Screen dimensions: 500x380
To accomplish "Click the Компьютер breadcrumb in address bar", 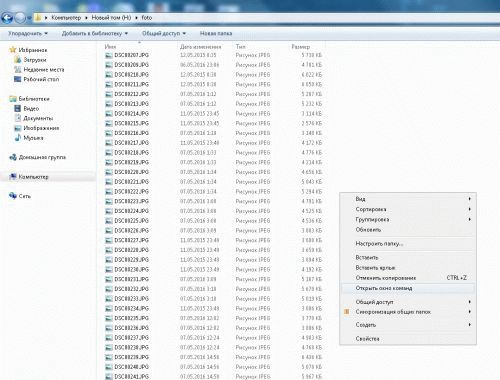I will pos(66,18).
